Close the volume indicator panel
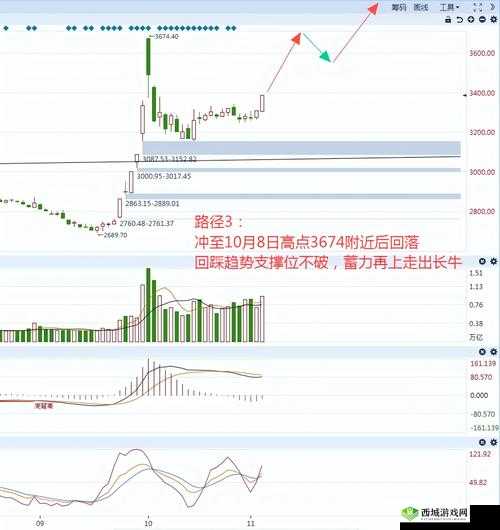 pyautogui.click(x=482, y=261)
